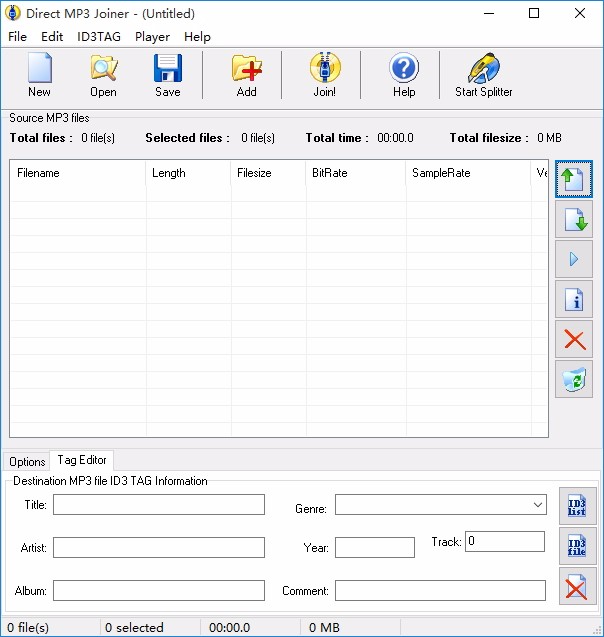Remove selected file with red X
This screenshot has width=604, height=637.
pyautogui.click(x=574, y=339)
